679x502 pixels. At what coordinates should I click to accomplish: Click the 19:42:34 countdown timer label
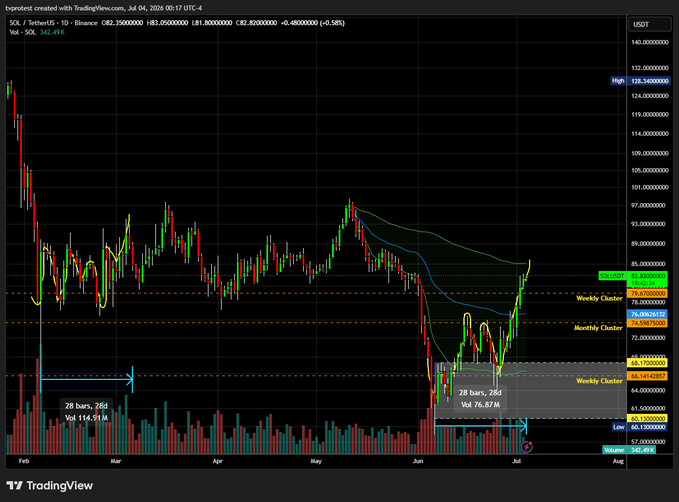pyautogui.click(x=643, y=283)
